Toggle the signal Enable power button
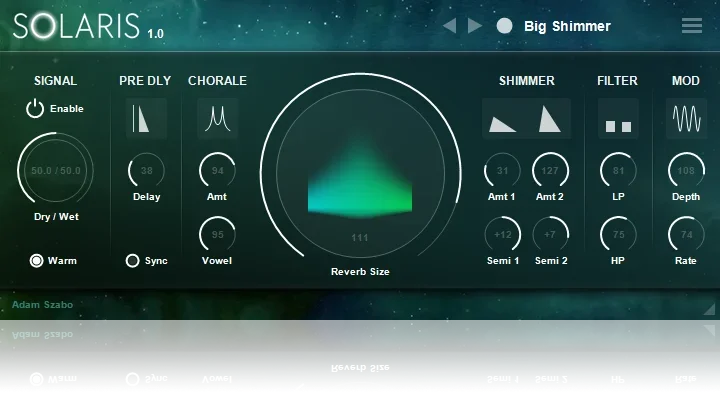Viewport: 720px width, 410px height. click(36, 109)
